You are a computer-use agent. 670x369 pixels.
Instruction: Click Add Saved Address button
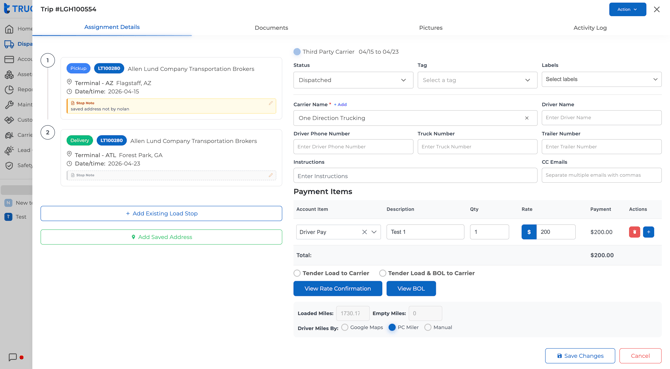pyautogui.click(x=162, y=237)
